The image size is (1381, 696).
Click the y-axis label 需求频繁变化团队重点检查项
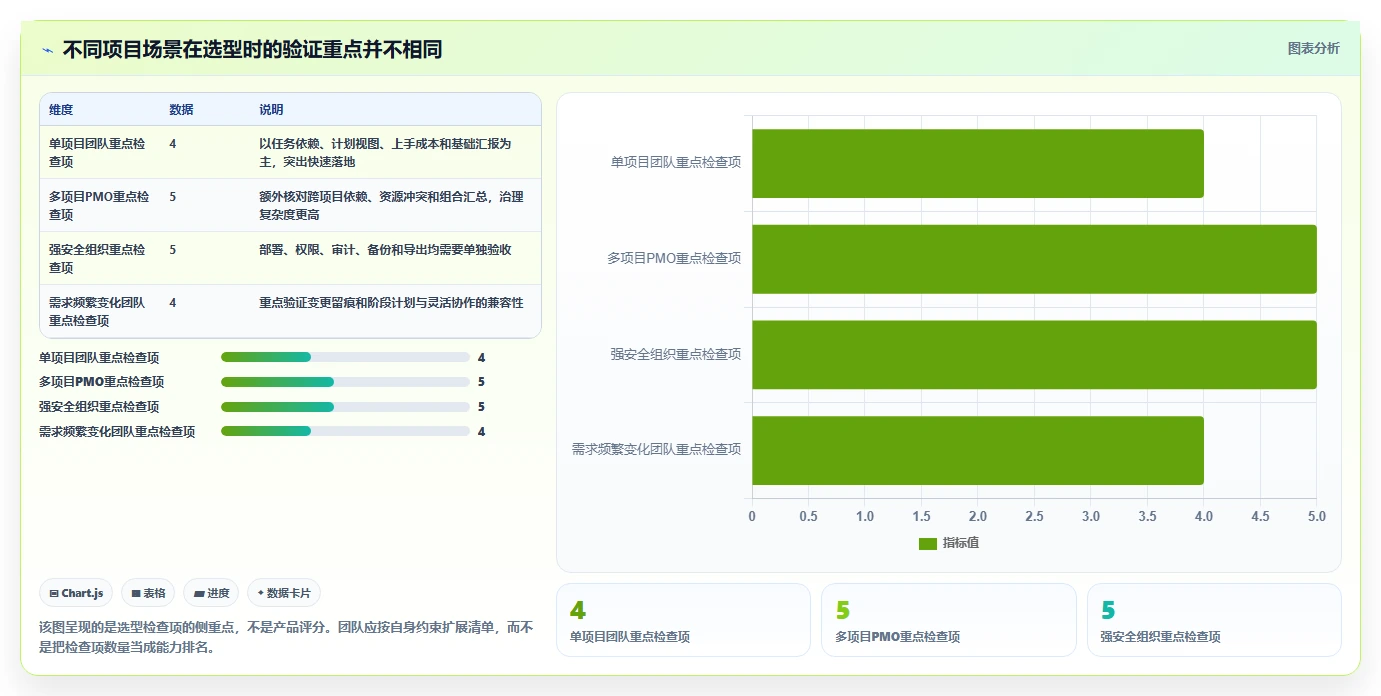coord(656,450)
